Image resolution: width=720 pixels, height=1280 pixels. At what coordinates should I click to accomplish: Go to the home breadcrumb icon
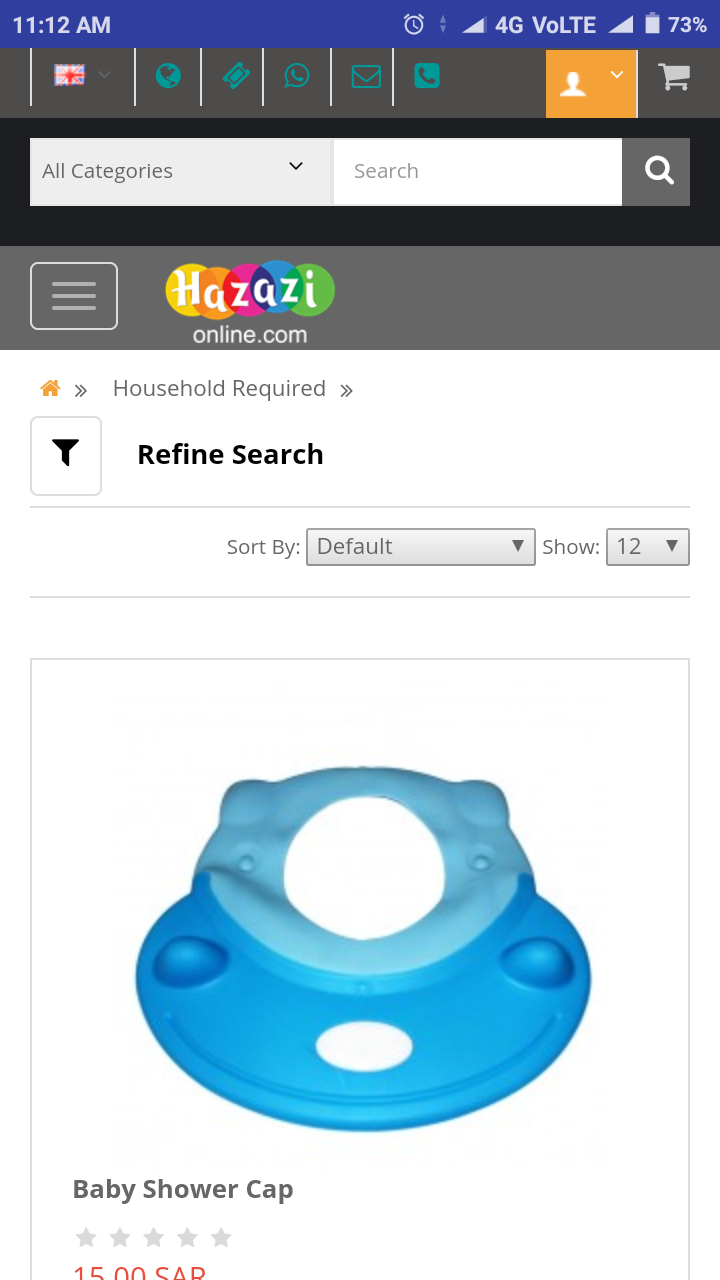point(50,388)
